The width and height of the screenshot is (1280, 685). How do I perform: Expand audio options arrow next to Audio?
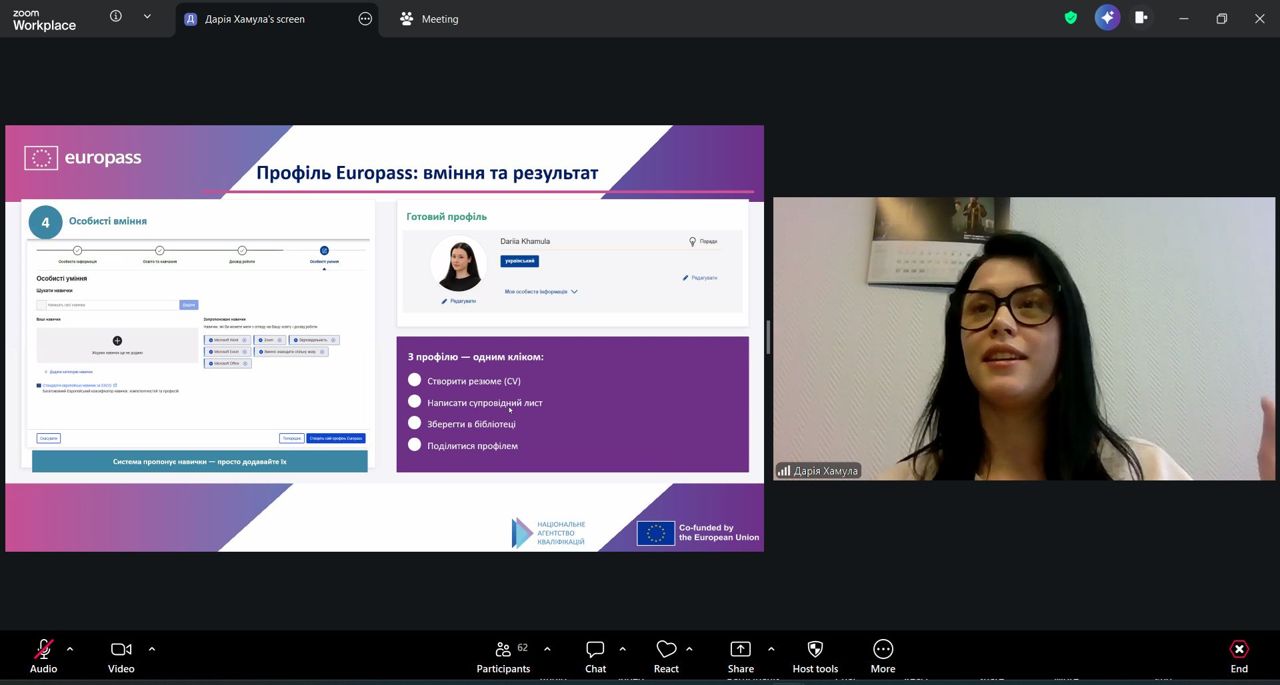70,649
